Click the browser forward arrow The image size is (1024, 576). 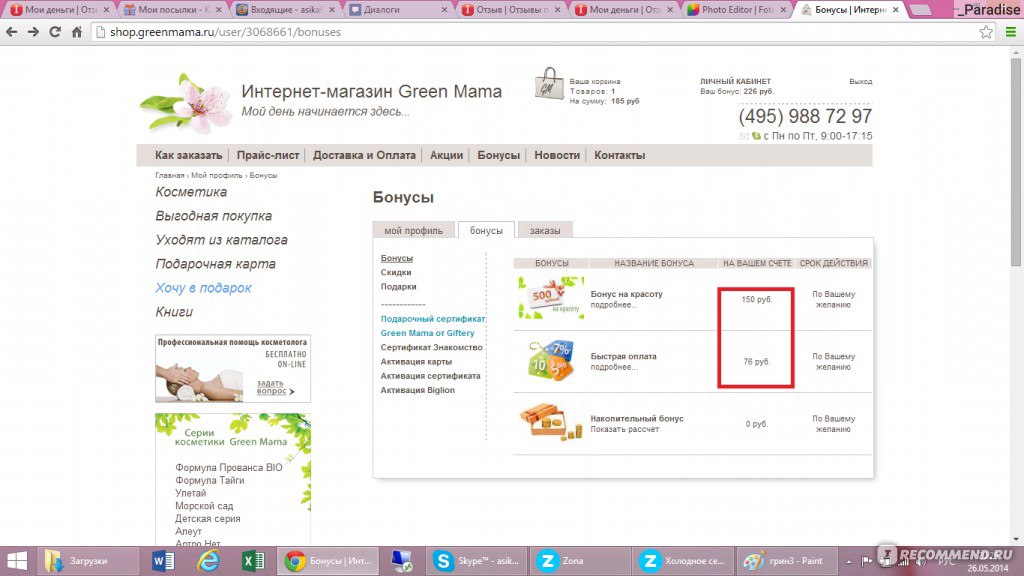tap(33, 32)
